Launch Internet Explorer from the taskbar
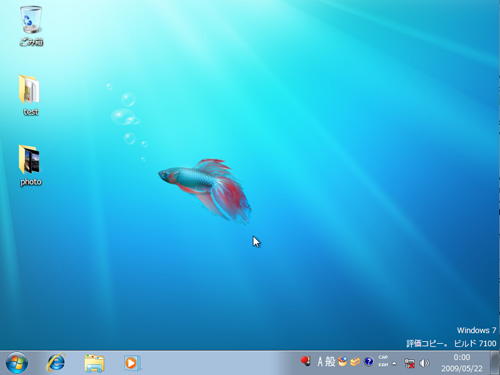 [56, 363]
